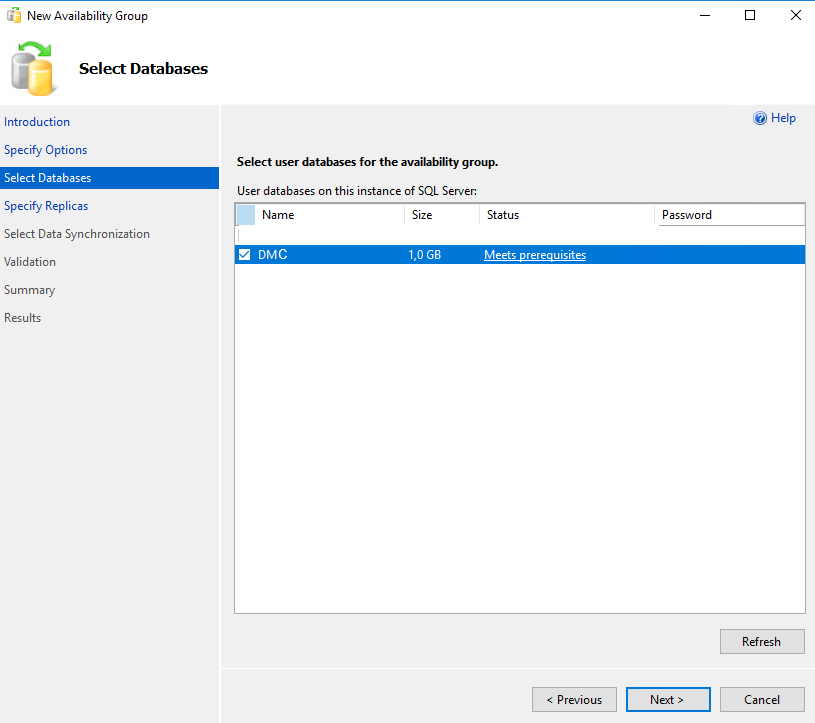815x723 pixels.
Task: Click the blue Help question-mark icon
Action: coord(760,119)
